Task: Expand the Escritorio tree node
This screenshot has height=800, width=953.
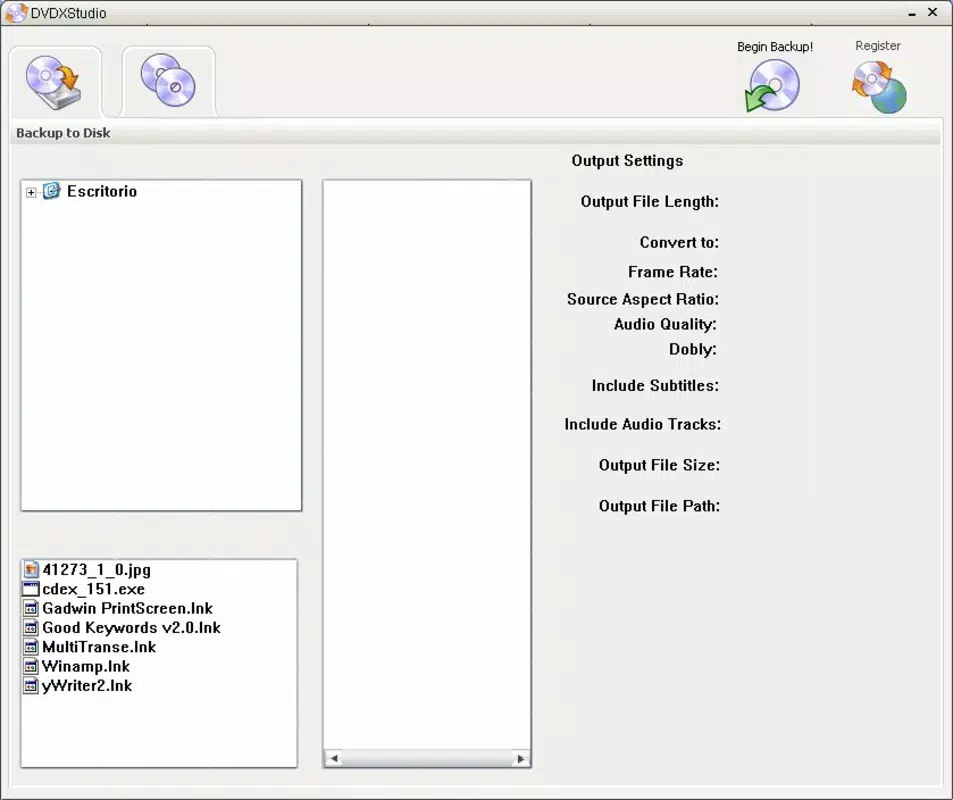Action: coord(31,192)
